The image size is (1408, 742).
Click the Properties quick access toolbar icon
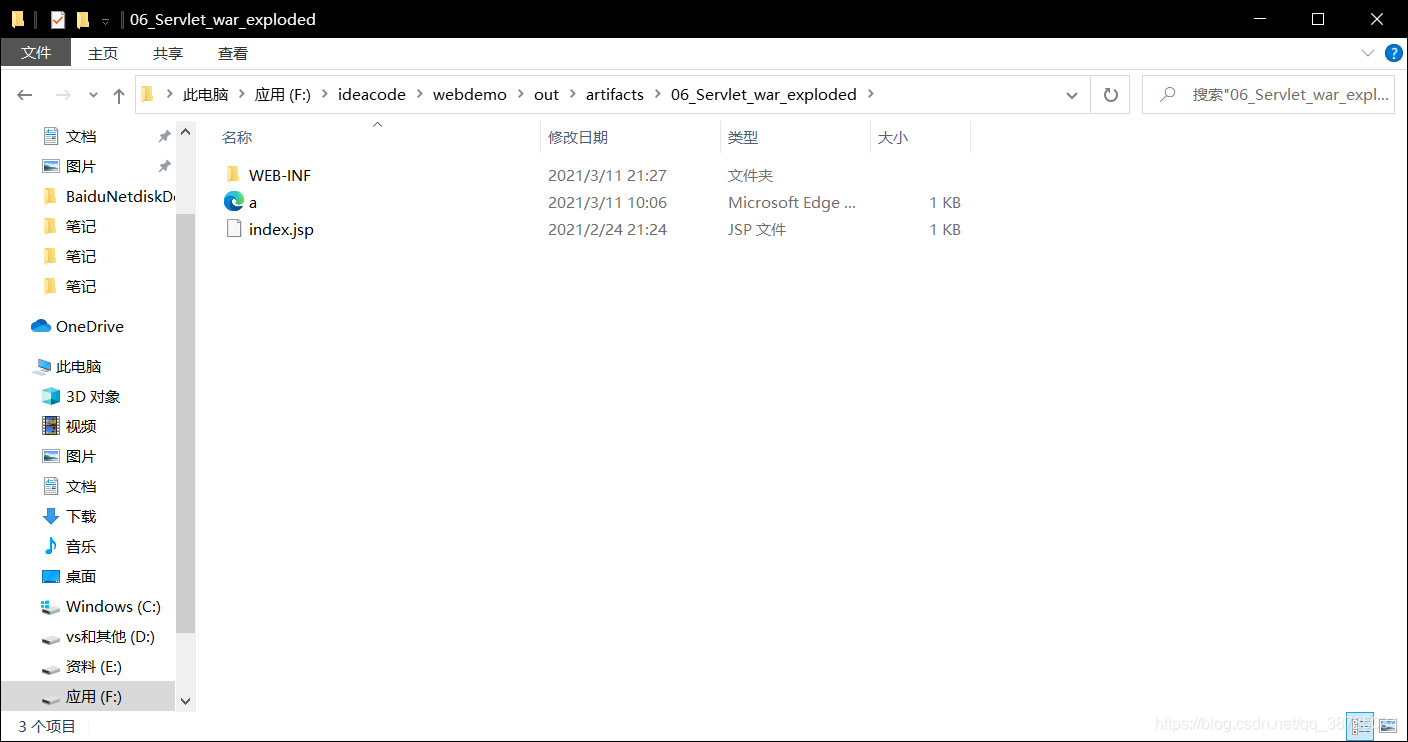pos(58,19)
